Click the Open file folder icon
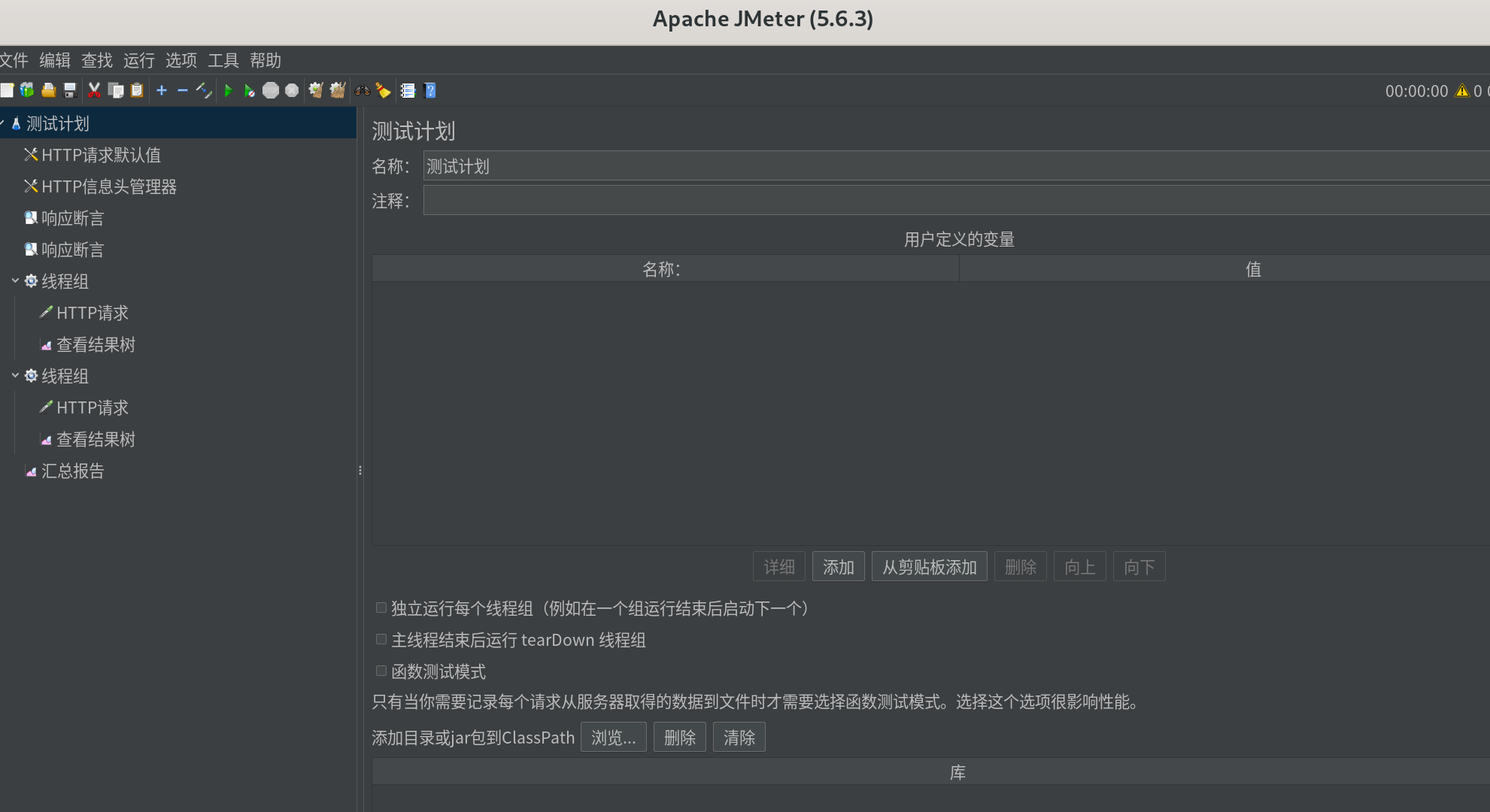 click(49, 90)
